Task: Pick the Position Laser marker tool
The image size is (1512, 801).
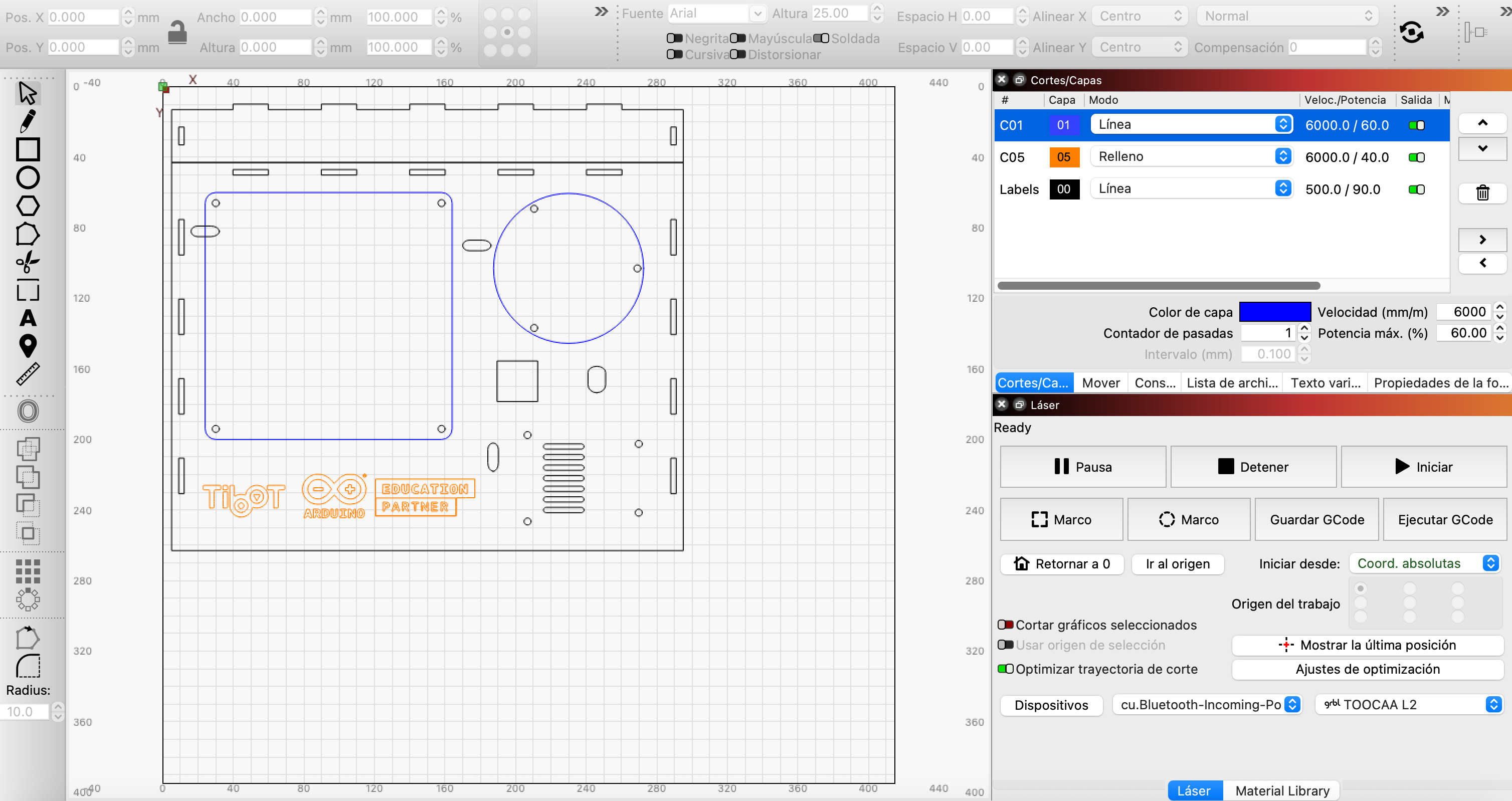Action: pyautogui.click(x=28, y=346)
